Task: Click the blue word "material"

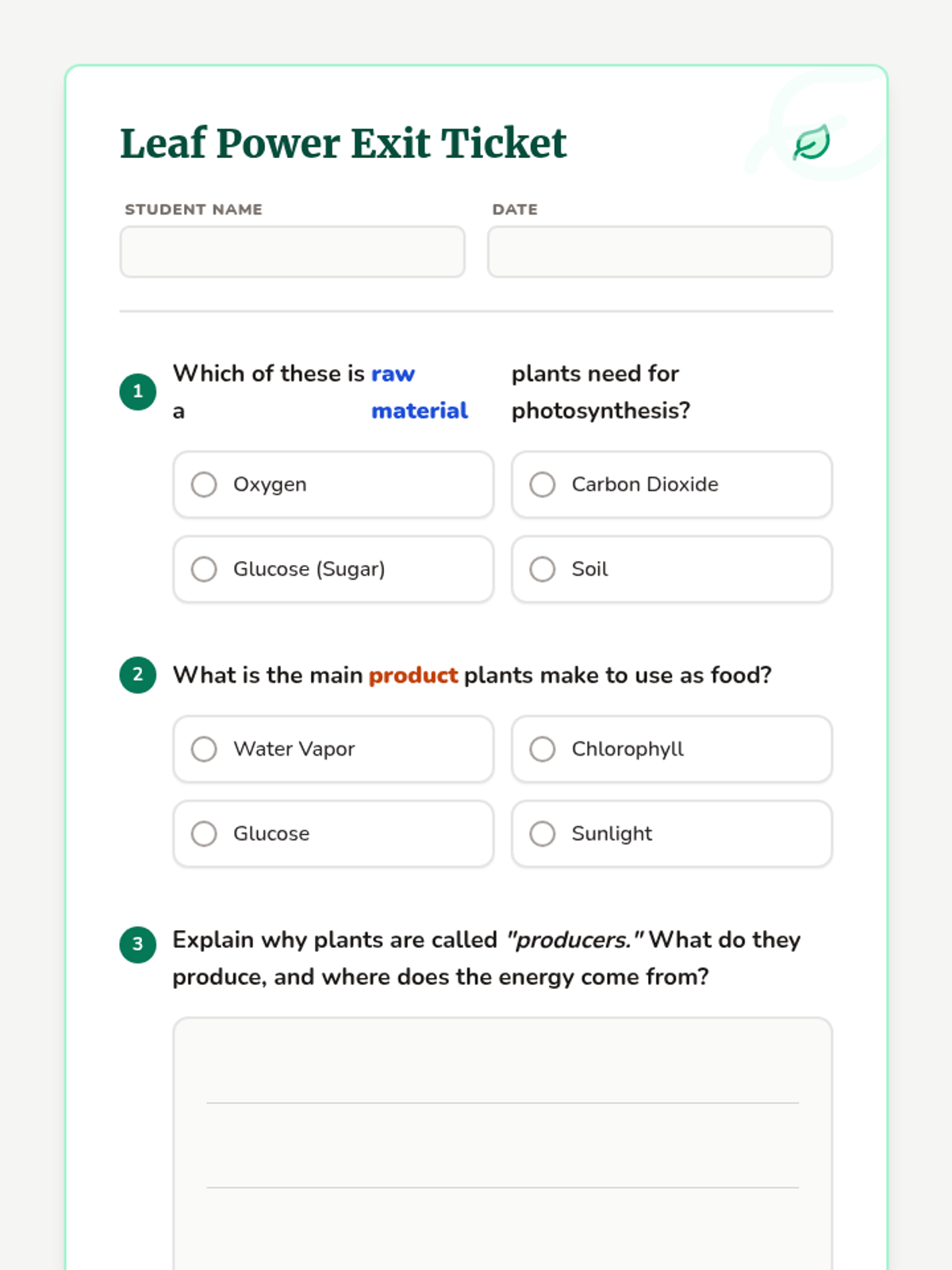Action: click(419, 411)
